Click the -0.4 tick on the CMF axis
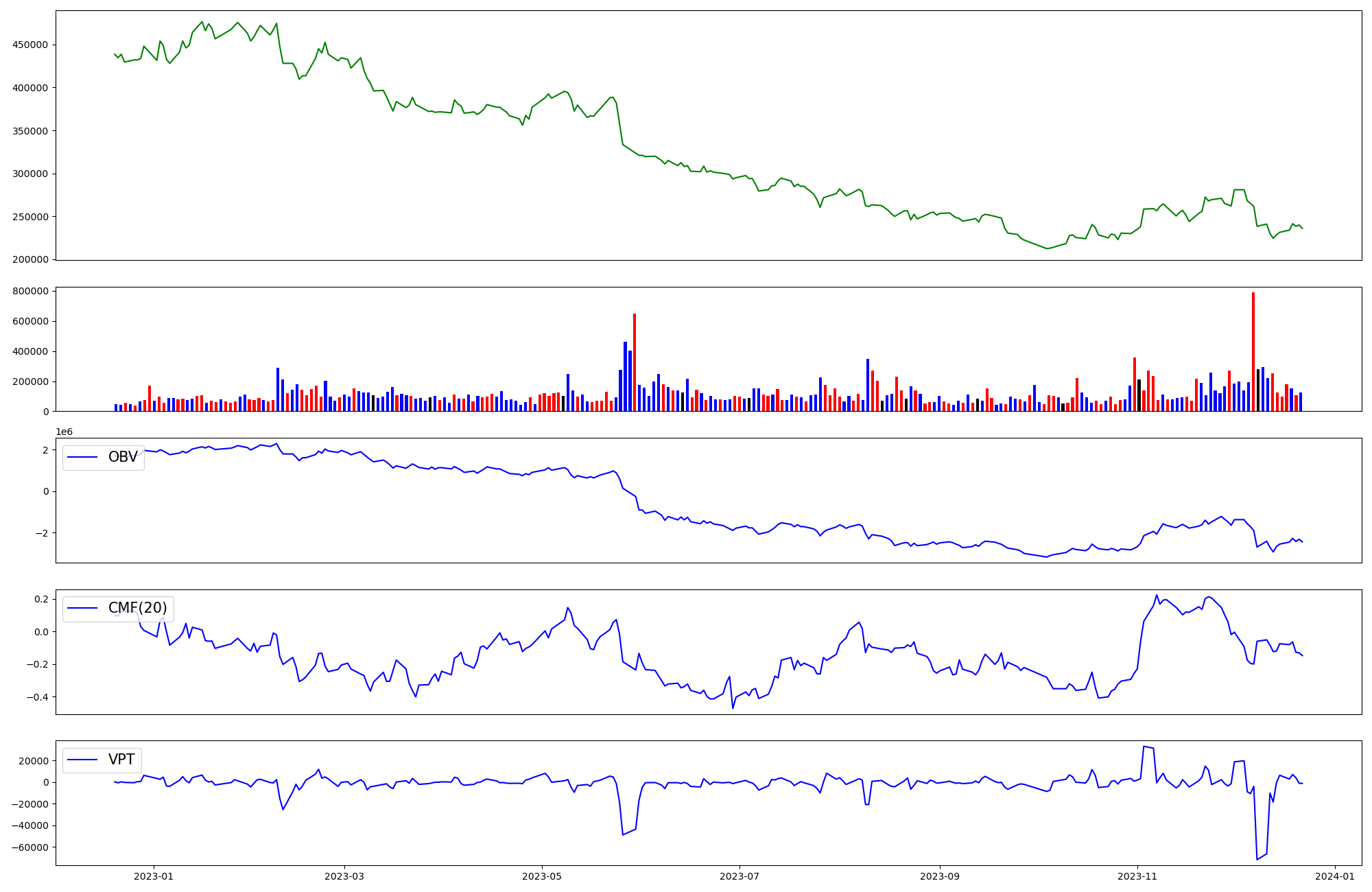Viewport: 1372px width, 892px height. click(37, 697)
